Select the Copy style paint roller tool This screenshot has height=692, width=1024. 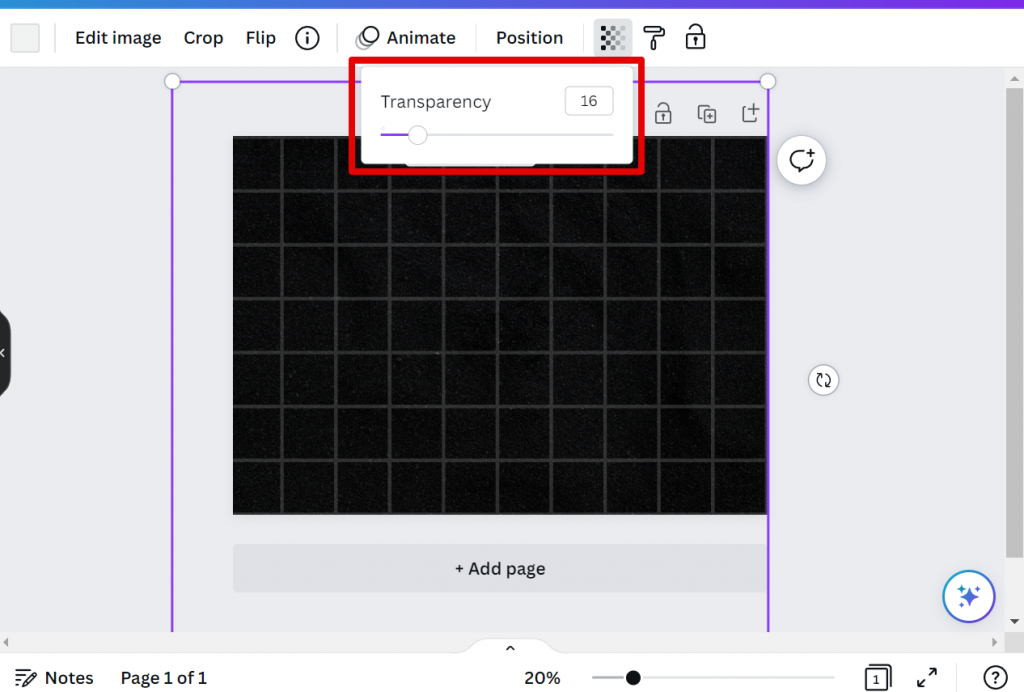(x=654, y=37)
